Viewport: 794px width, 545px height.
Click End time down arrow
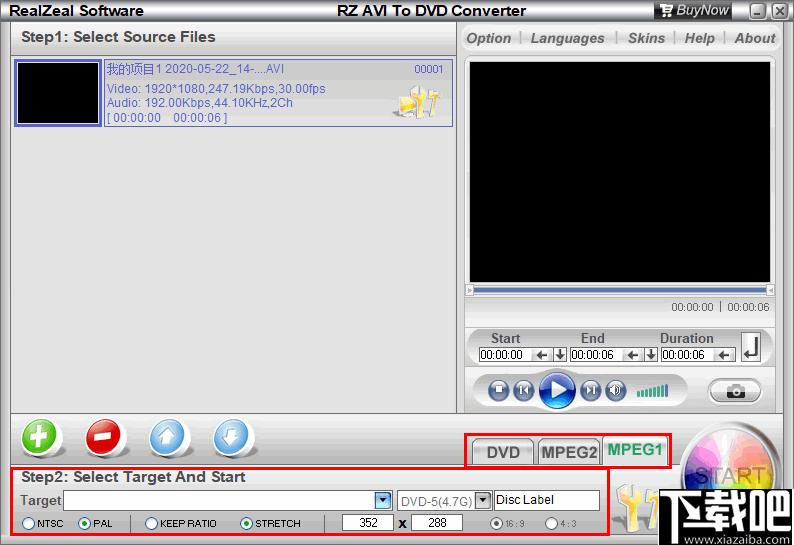(651, 355)
